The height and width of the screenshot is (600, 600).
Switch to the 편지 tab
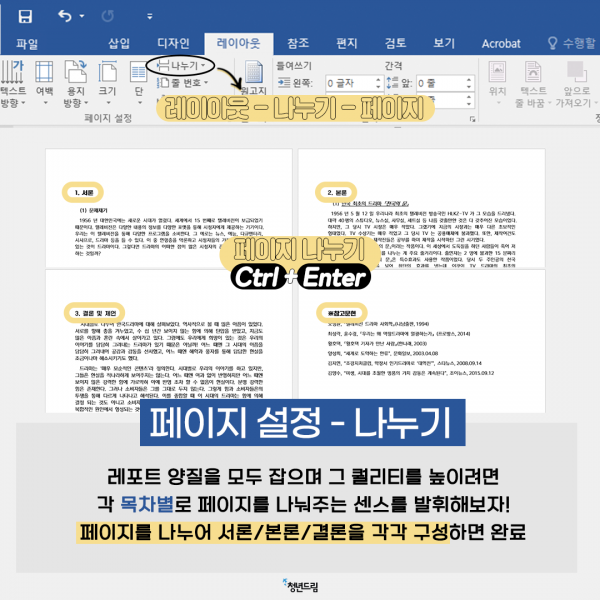(x=346, y=43)
